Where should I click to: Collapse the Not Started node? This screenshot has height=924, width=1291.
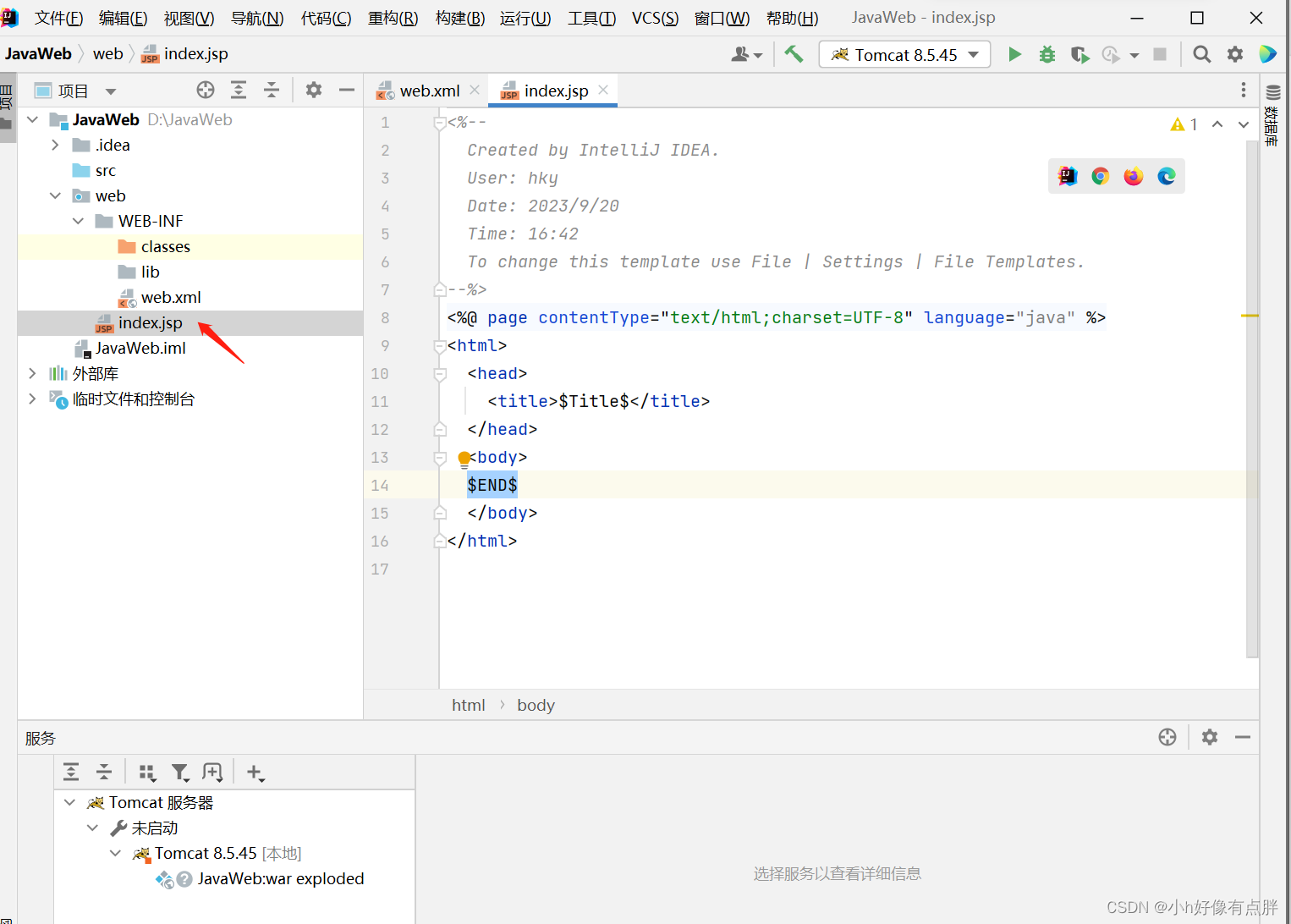[x=92, y=828]
